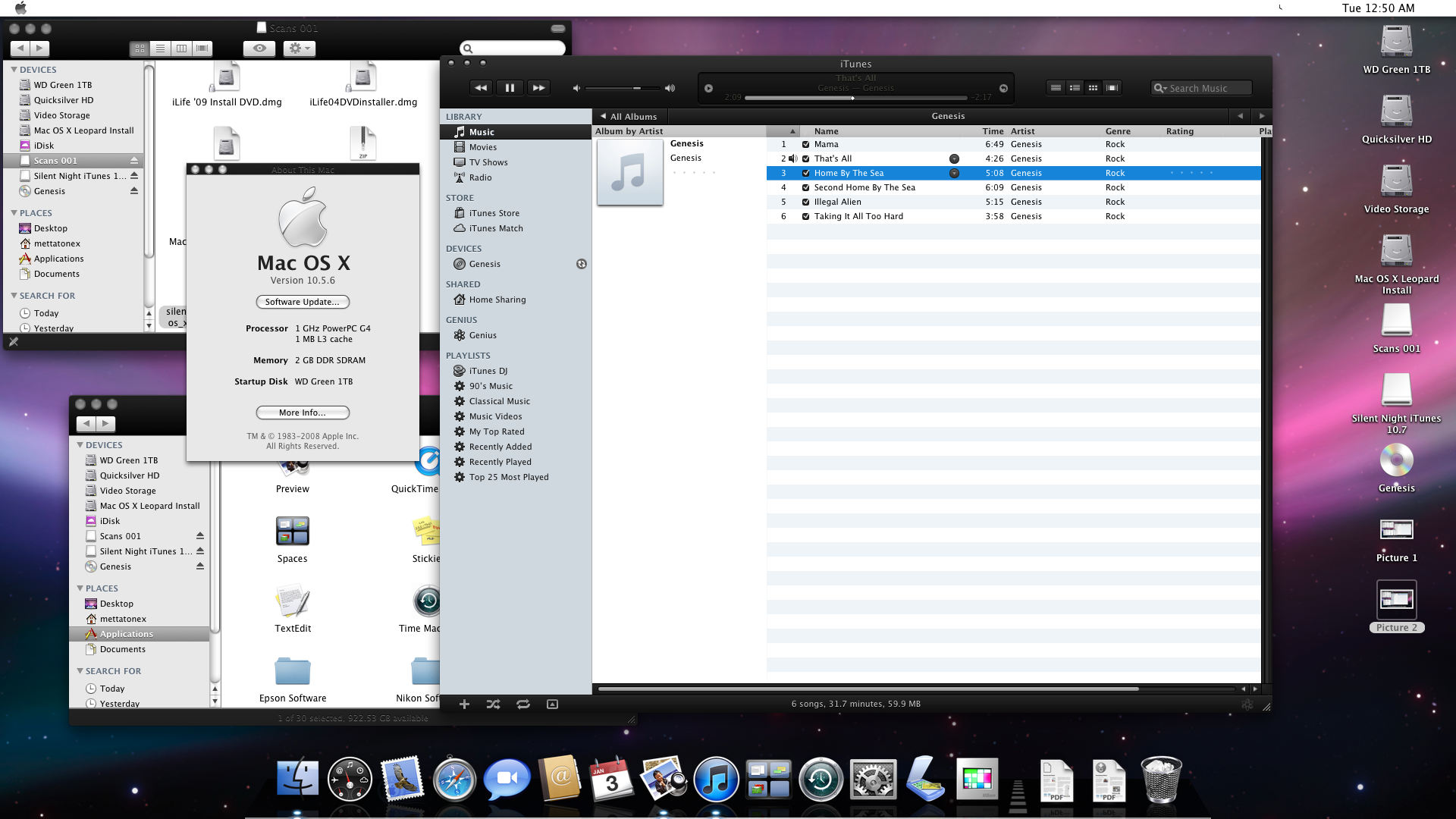The height and width of the screenshot is (819, 1456).
Task: Open the action gear dropdown in Finder toolbar
Action: (x=299, y=49)
